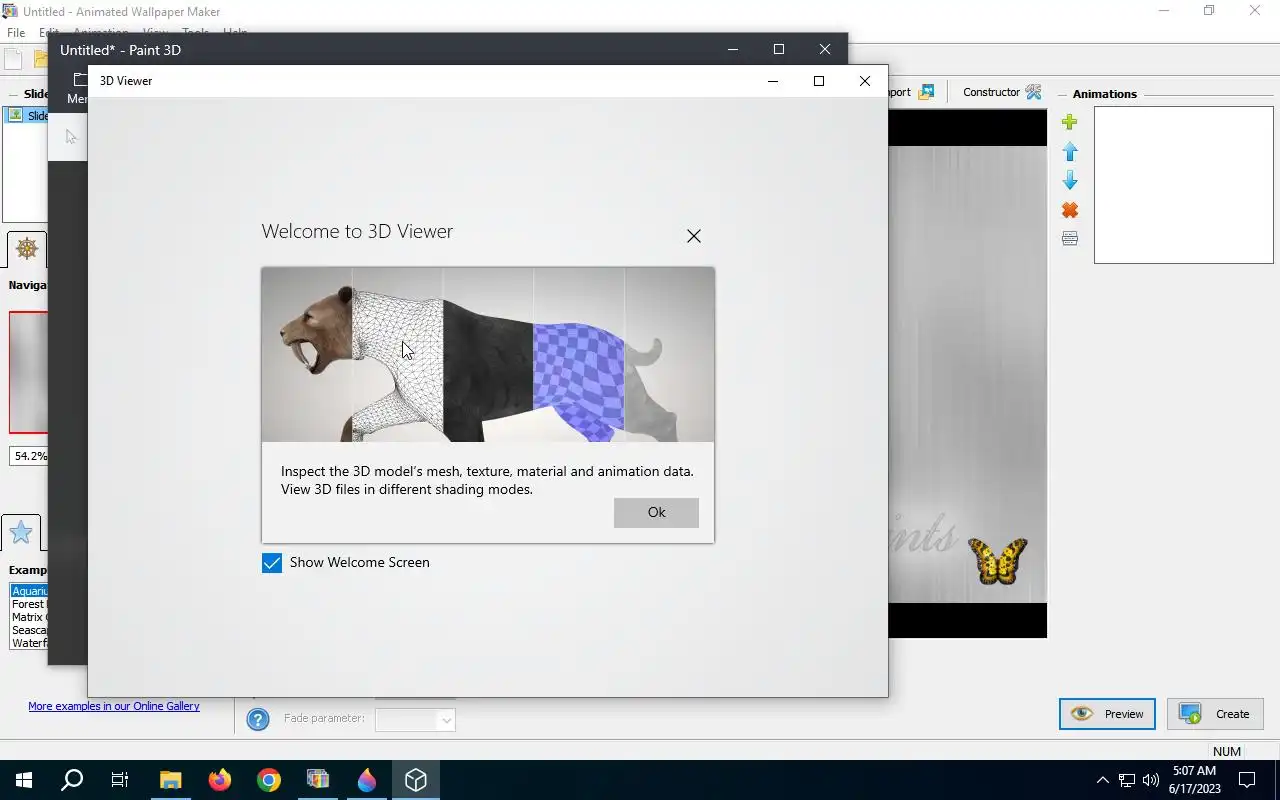The height and width of the screenshot is (800, 1280).
Task: Click the Import picture icon in Wallpaper Maker
Action: click(x=926, y=92)
